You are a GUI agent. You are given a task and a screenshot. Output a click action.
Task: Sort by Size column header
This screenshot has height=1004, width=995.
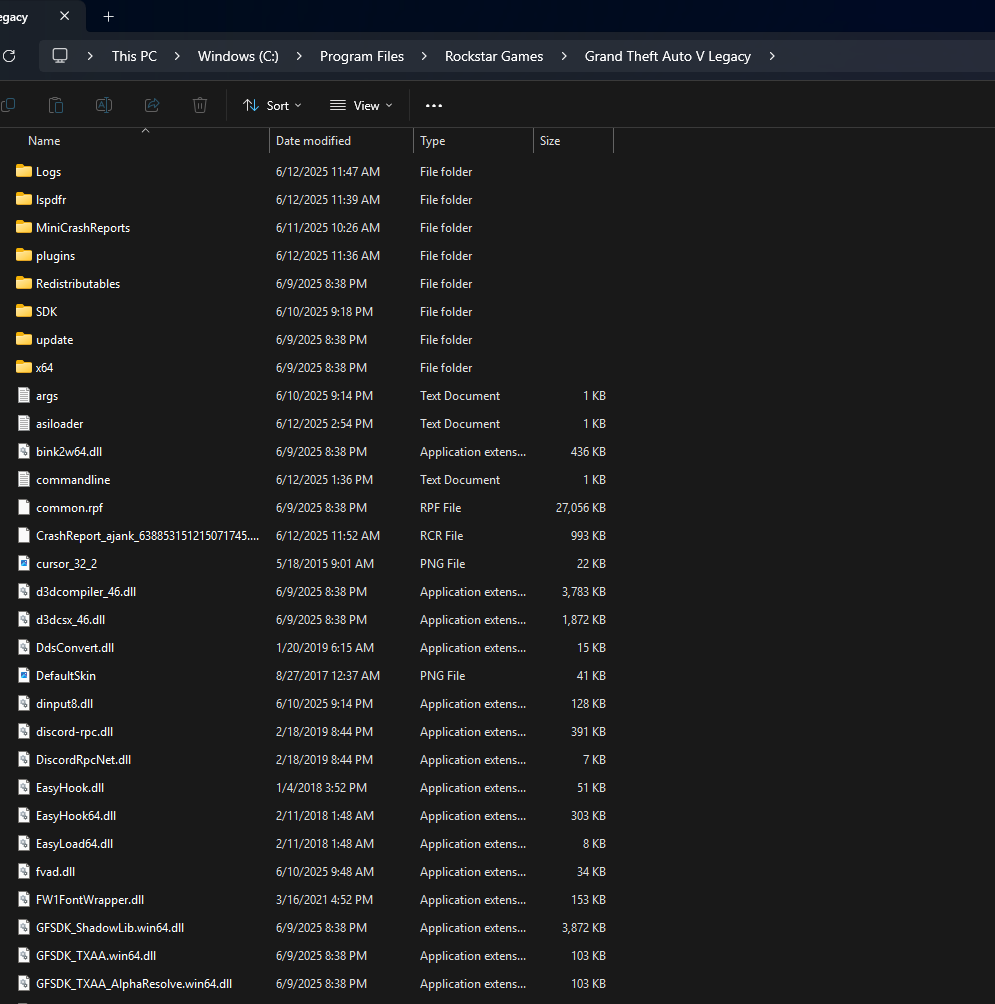pos(550,141)
